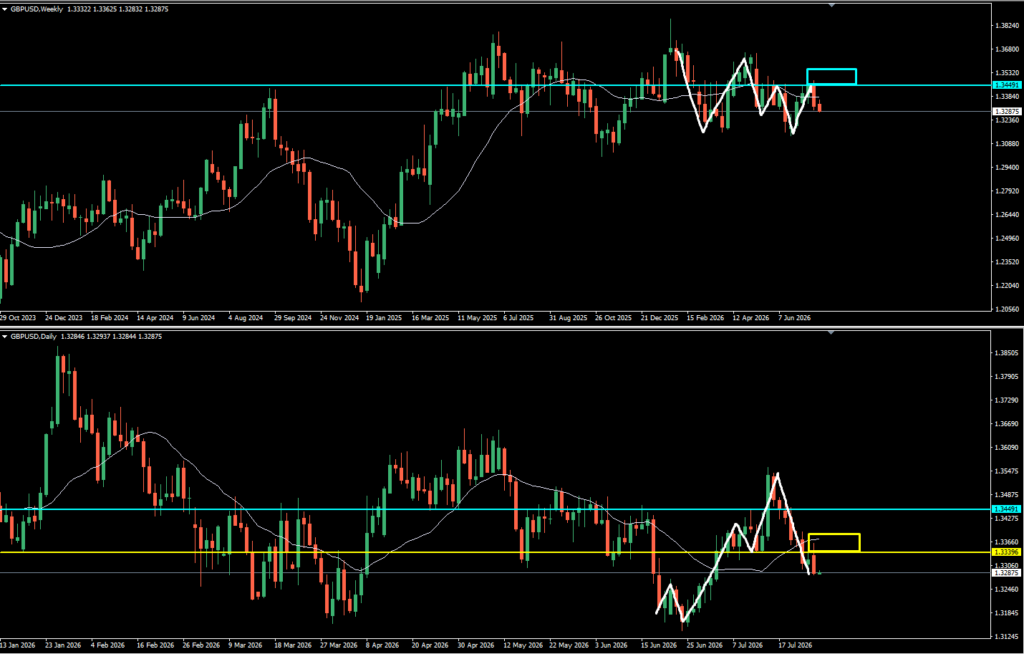The height and width of the screenshot is (654, 1024).
Task: Click the 19 Jan 2025 date on Weekly axis
Action: click(x=384, y=318)
